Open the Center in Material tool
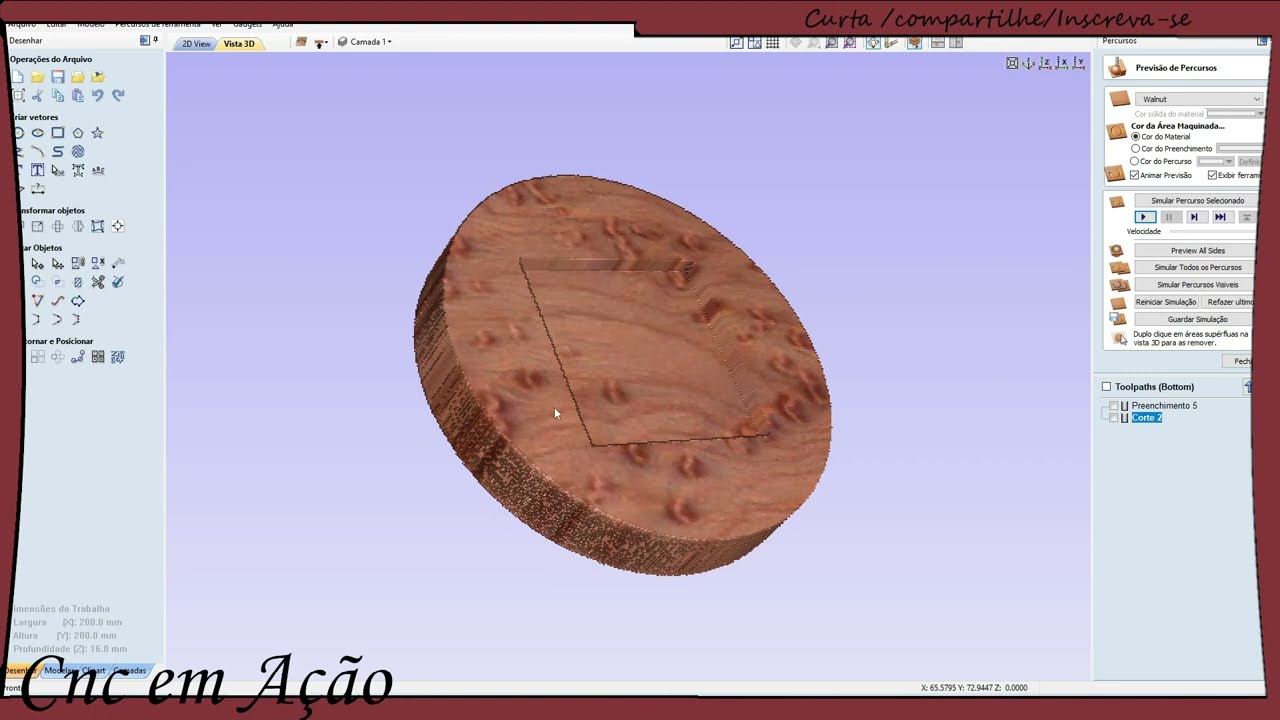The height and width of the screenshot is (720, 1280). [117, 226]
